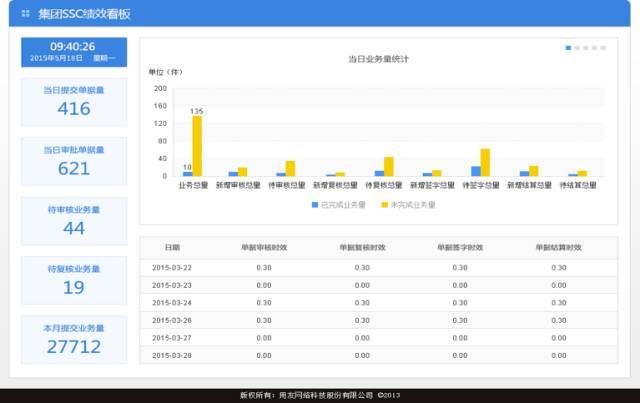Click the 待签字总量 axis label
This screenshot has width=640, height=403.
click(x=481, y=185)
